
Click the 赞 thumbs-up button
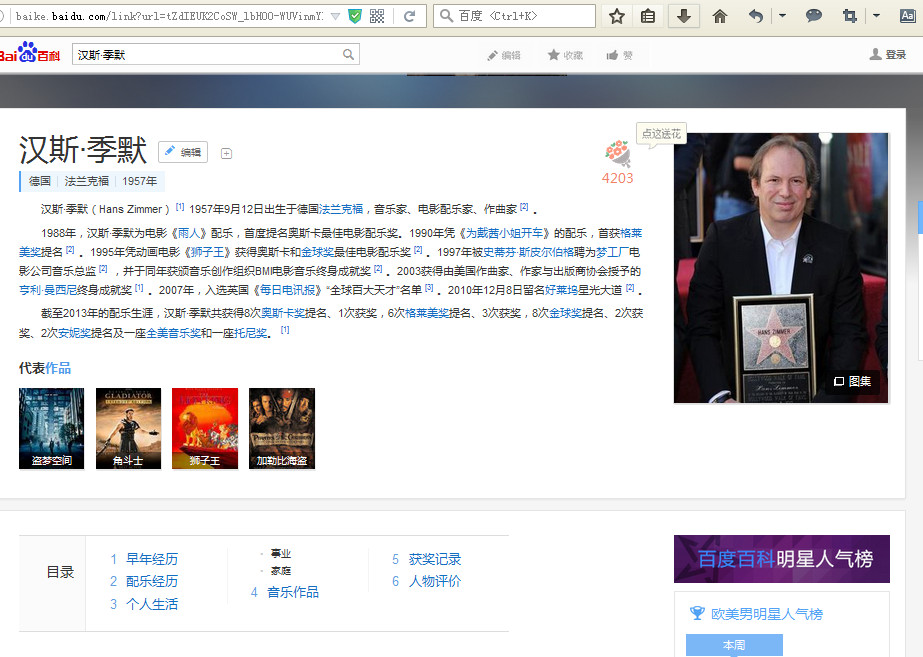(619, 55)
